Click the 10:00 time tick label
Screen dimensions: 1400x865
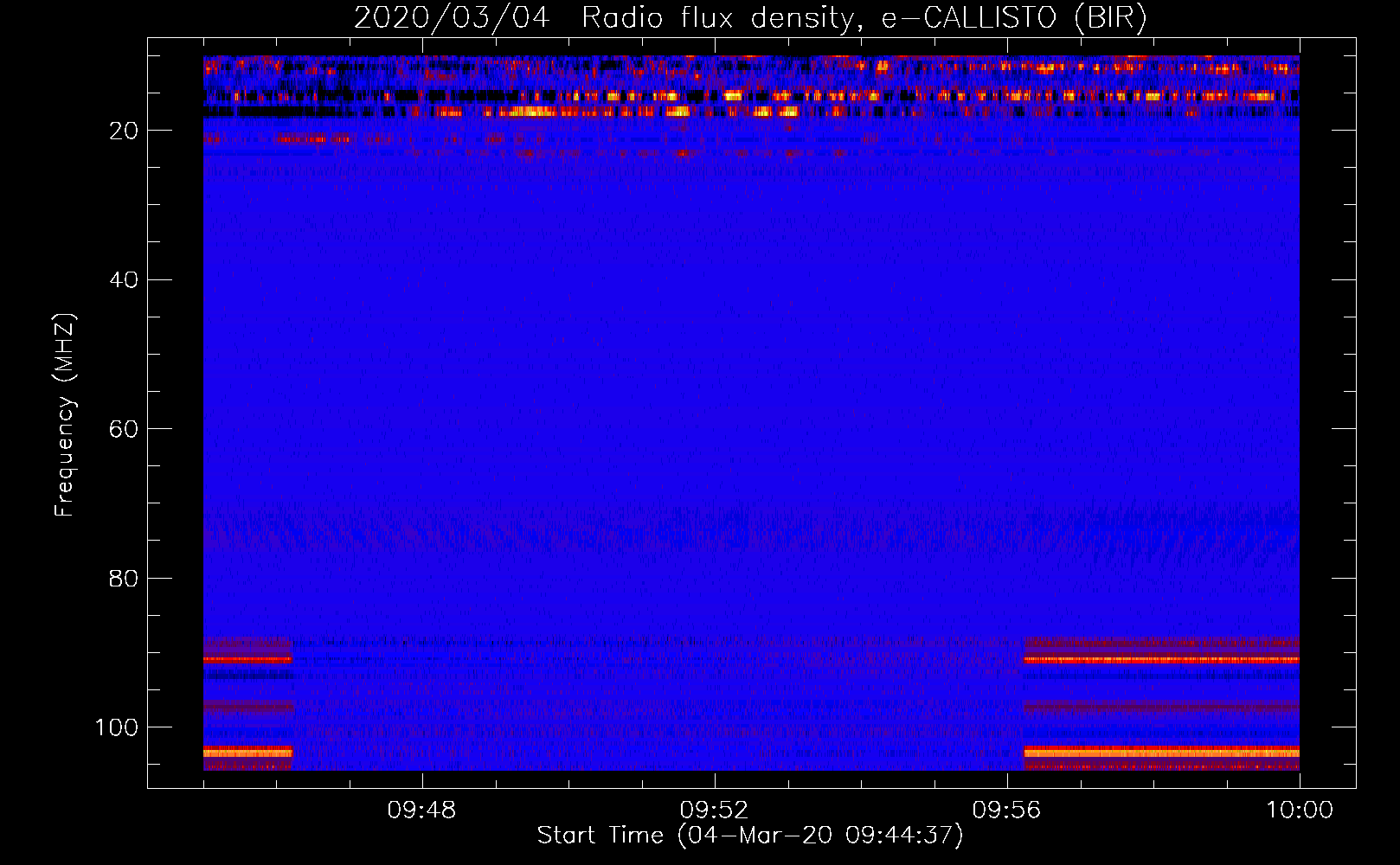1300,811
